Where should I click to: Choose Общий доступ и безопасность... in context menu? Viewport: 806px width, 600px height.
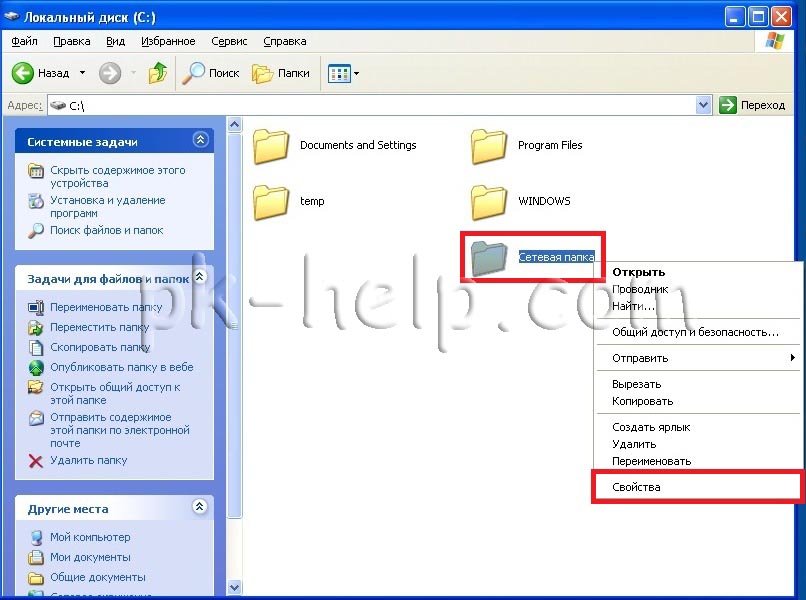point(698,332)
